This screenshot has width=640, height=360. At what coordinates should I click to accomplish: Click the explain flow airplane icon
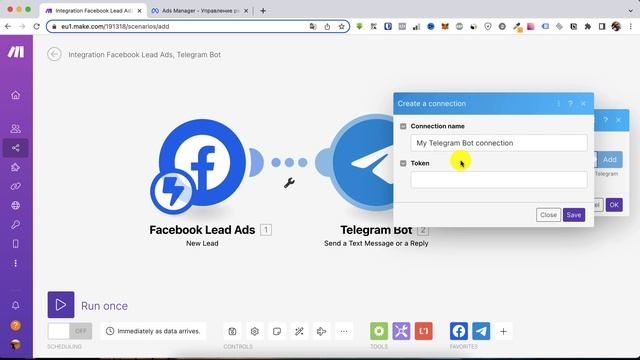(322, 331)
